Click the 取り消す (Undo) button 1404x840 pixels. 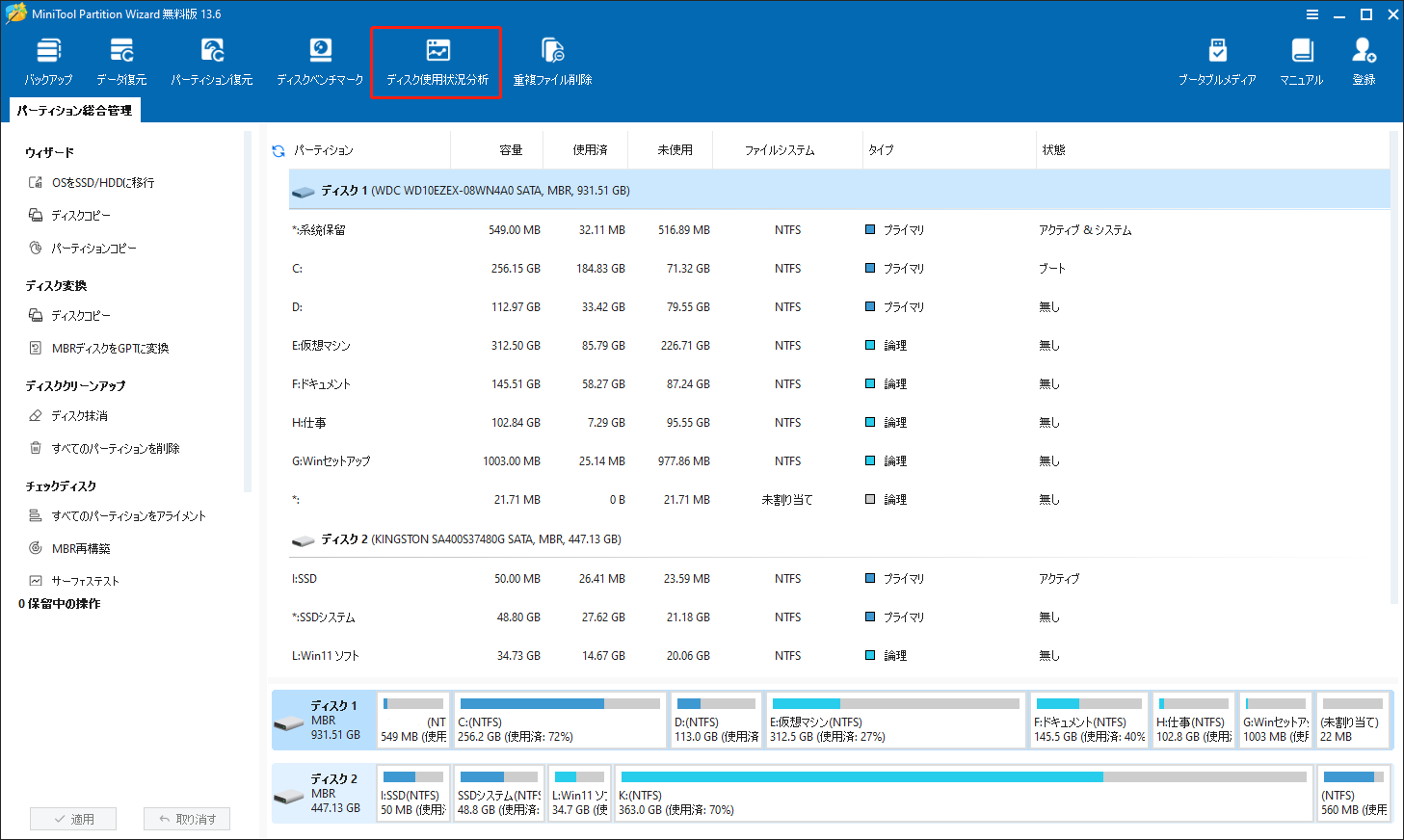click(x=187, y=819)
